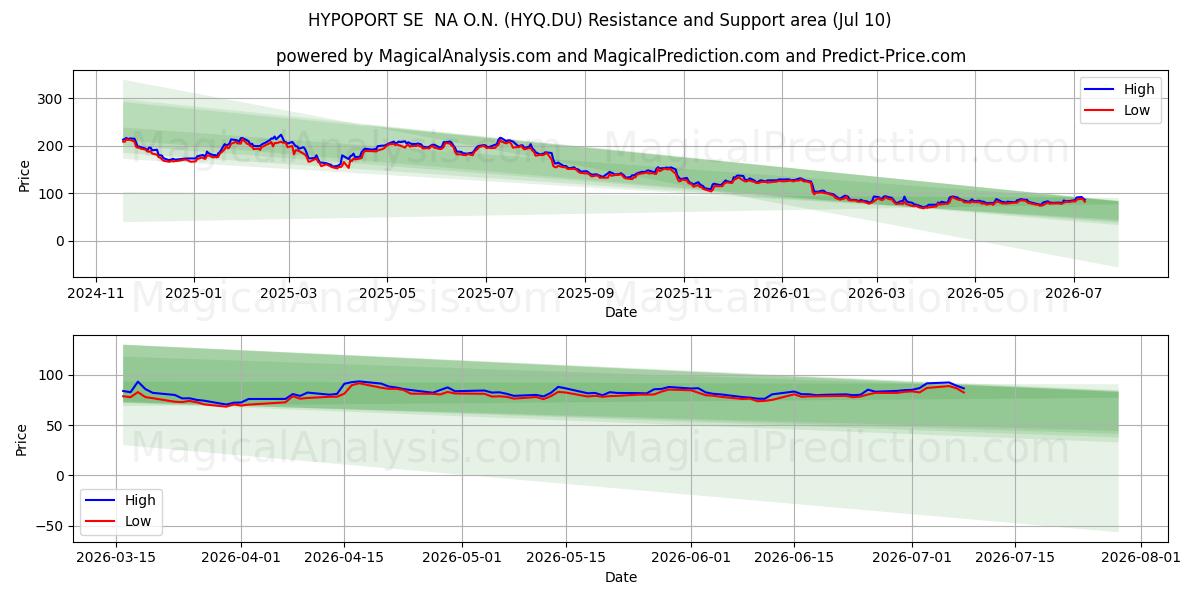Click the lower chart y-axis tick '-50'

49,527
